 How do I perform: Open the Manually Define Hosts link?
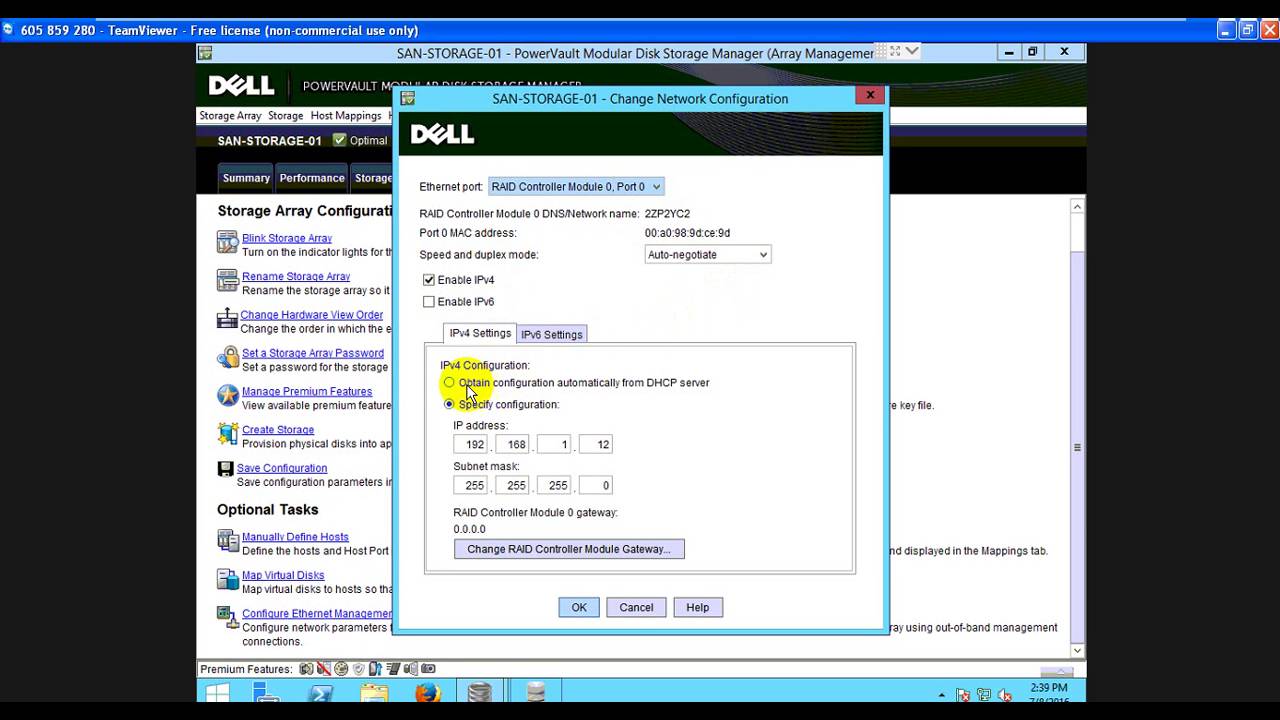(x=295, y=537)
